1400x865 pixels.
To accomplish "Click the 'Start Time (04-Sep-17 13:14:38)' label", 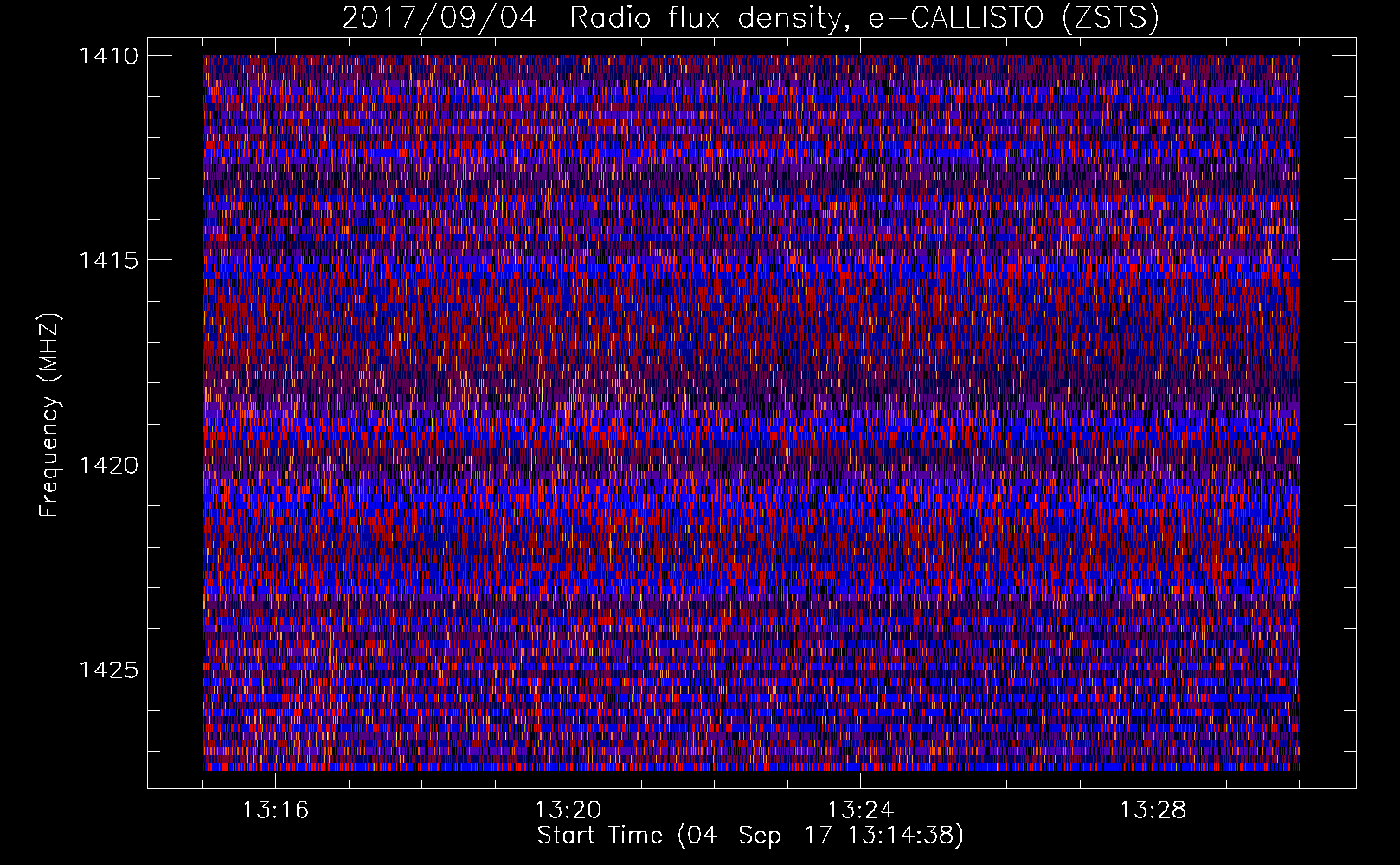I will [750, 836].
